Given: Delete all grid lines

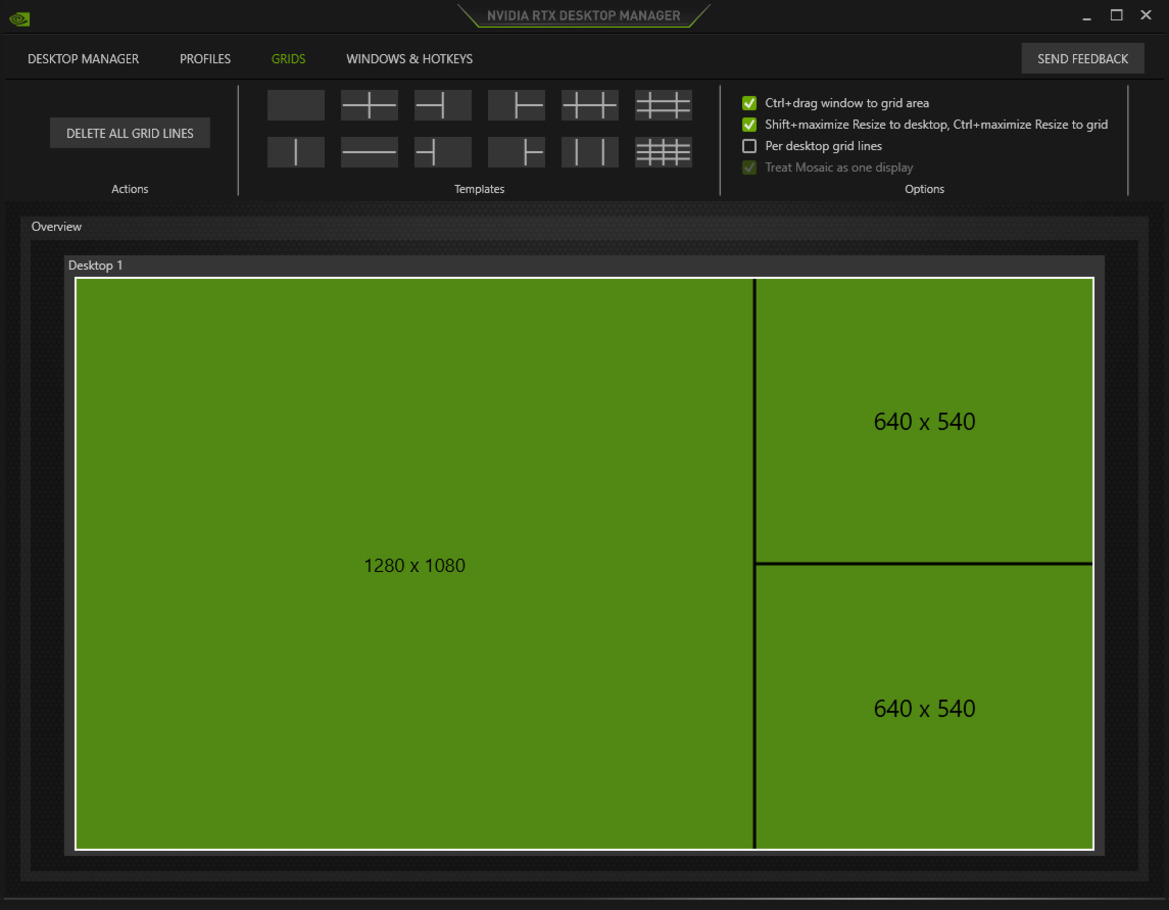Looking at the screenshot, I should point(130,133).
